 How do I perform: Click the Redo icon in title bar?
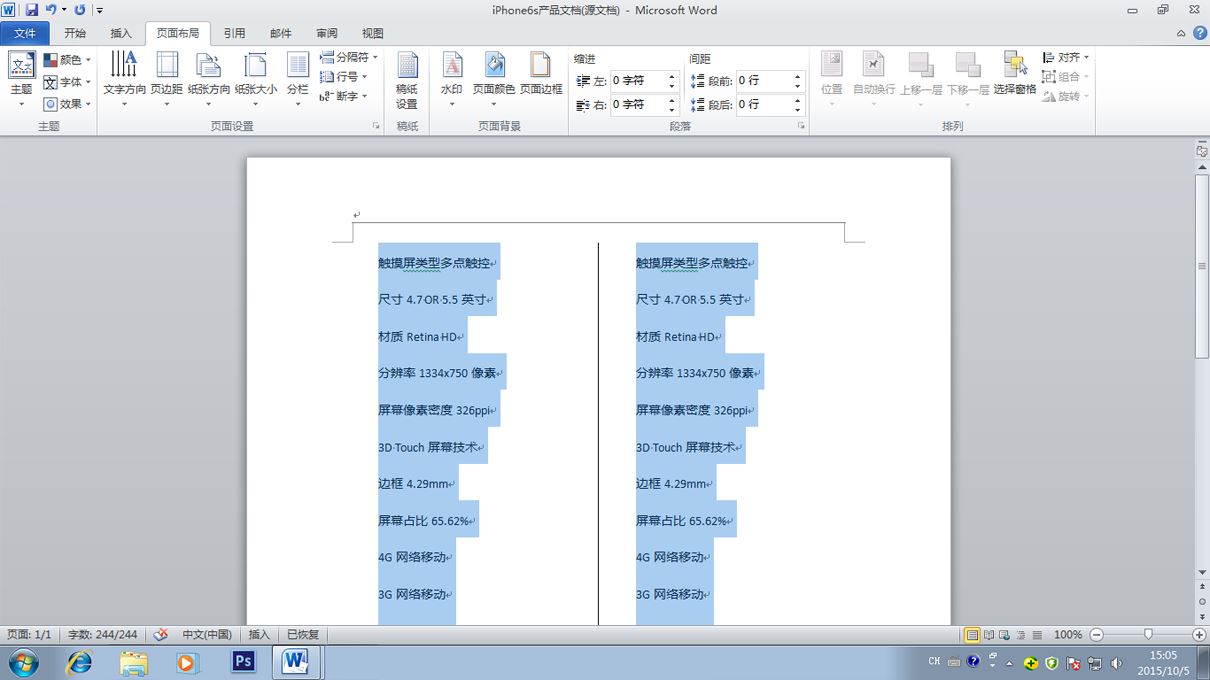click(80, 10)
